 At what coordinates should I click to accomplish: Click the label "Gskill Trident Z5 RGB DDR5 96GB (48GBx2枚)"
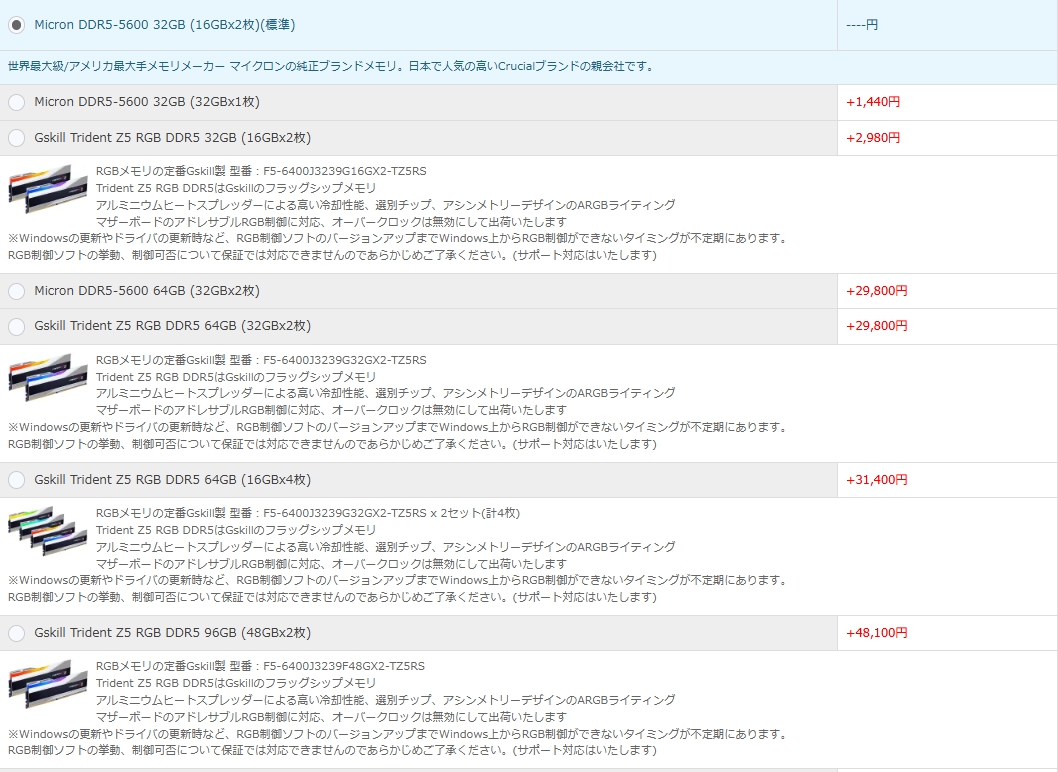[173, 633]
